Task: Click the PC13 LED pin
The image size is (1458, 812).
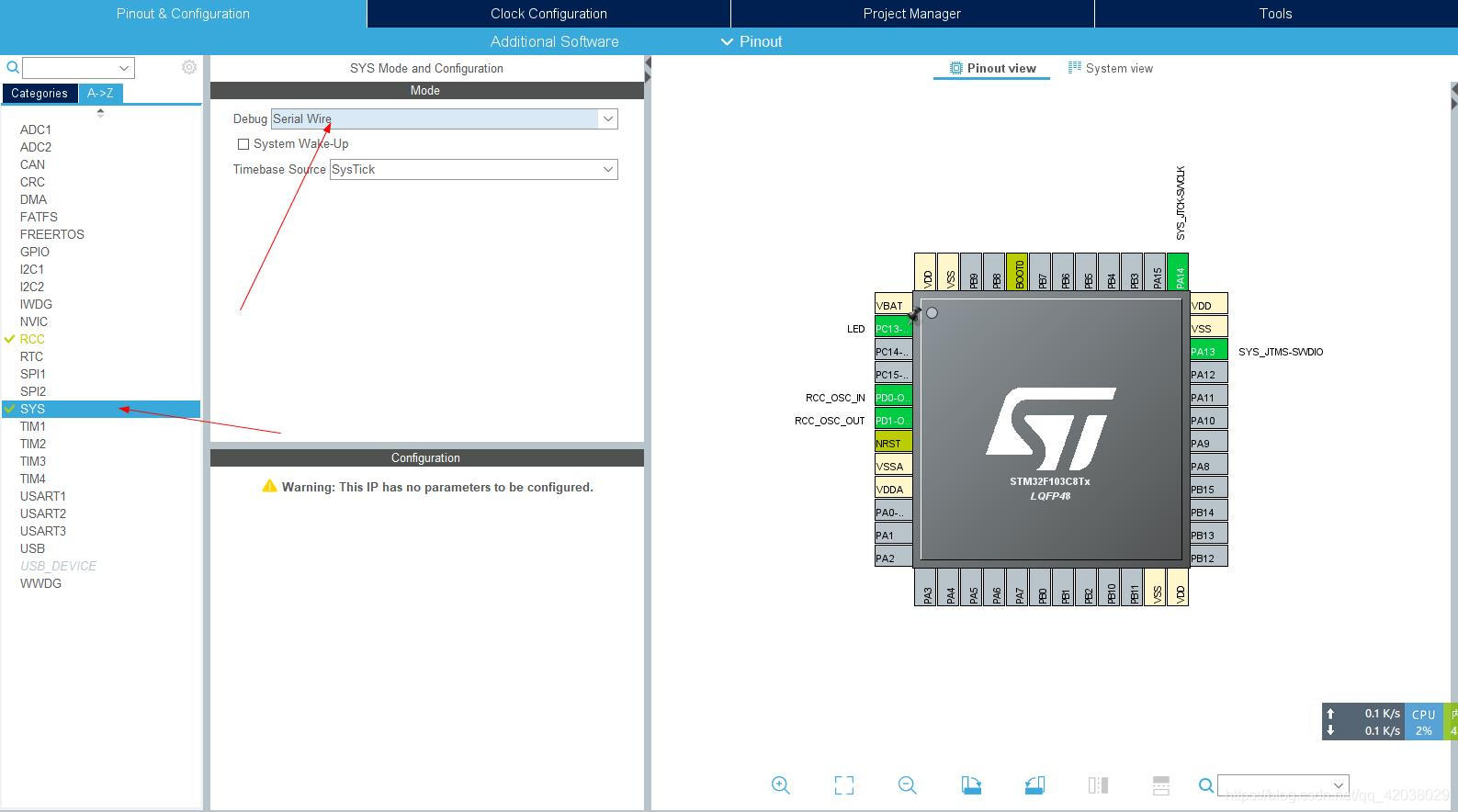Action: (893, 328)
